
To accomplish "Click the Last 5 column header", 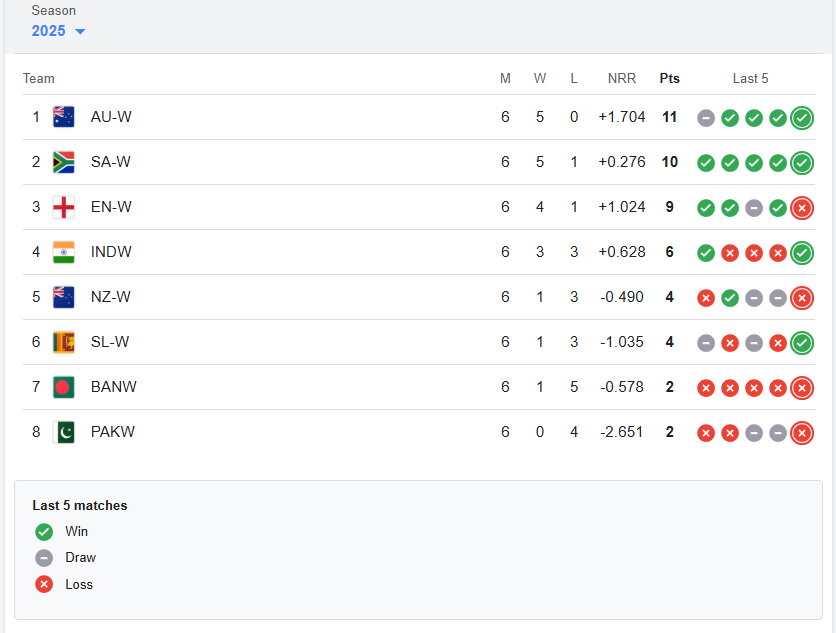I will tap(750, 79).
